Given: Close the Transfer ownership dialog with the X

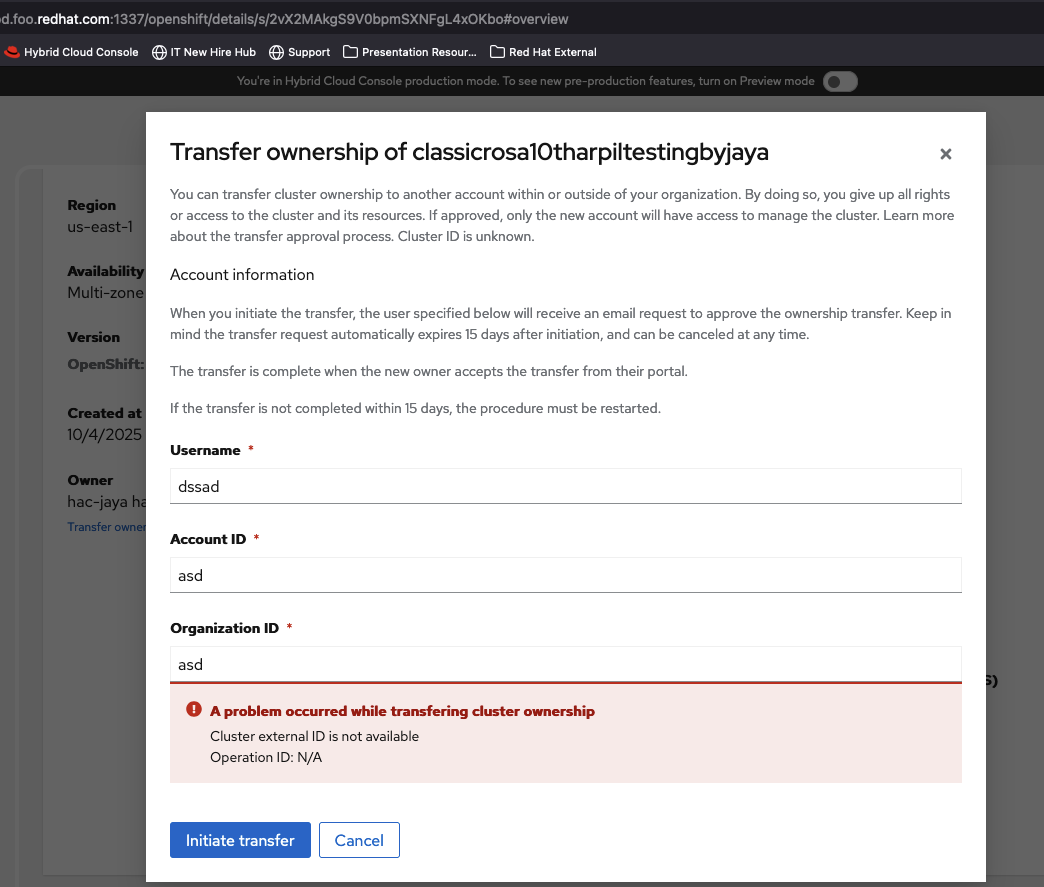Looking at the screenshot, I should (946, 154).
